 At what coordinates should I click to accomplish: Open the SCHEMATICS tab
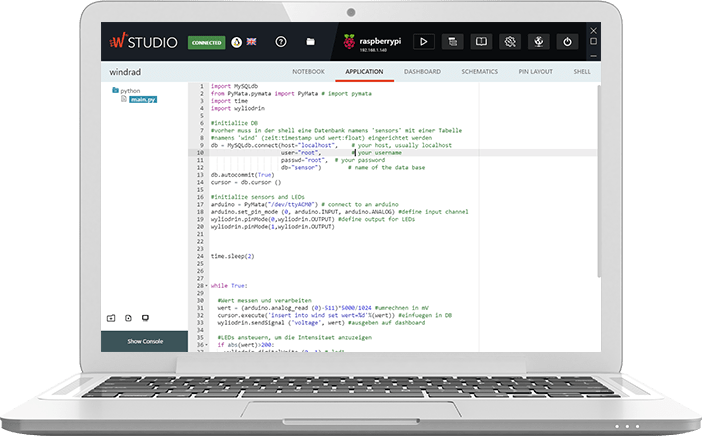[x=479, y=72]
